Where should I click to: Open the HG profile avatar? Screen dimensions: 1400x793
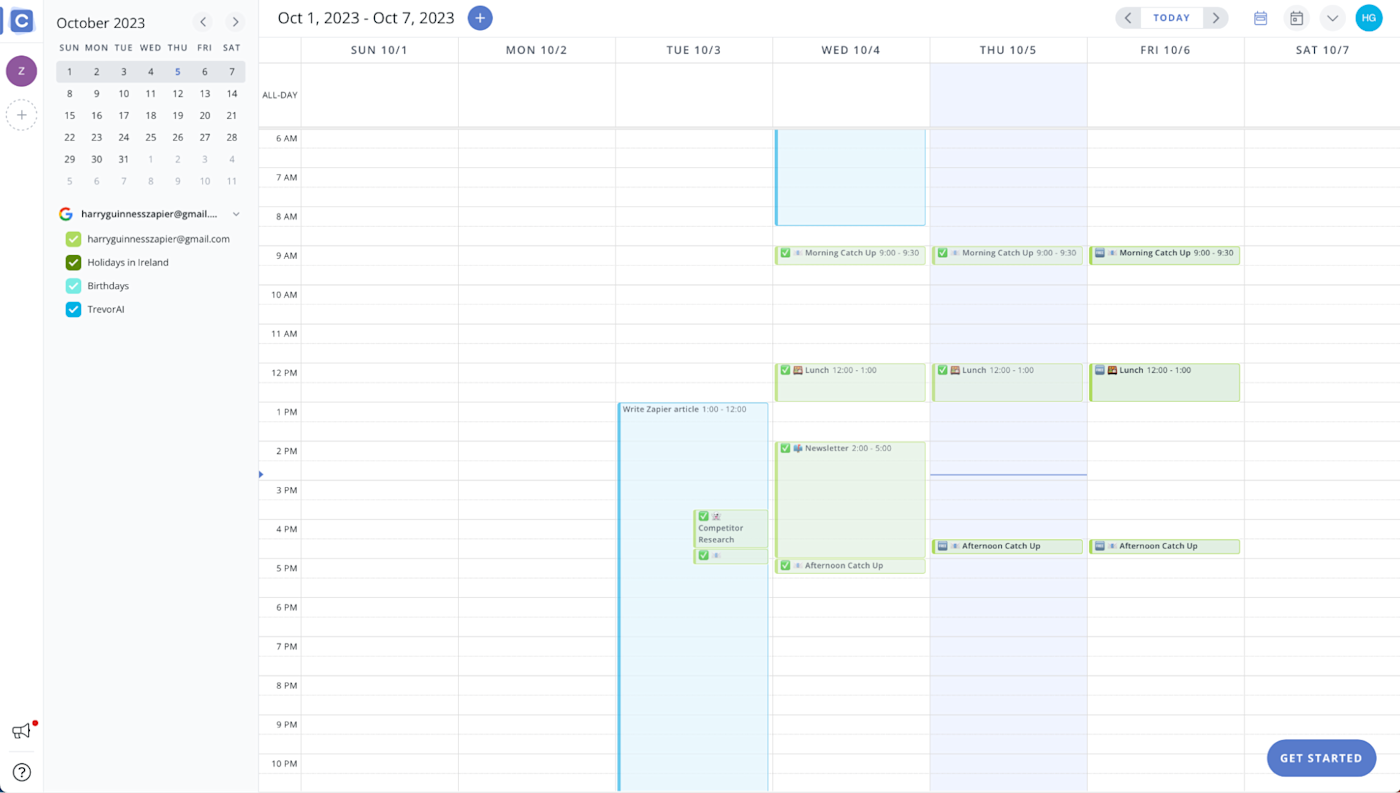(x=1369, y=18)
